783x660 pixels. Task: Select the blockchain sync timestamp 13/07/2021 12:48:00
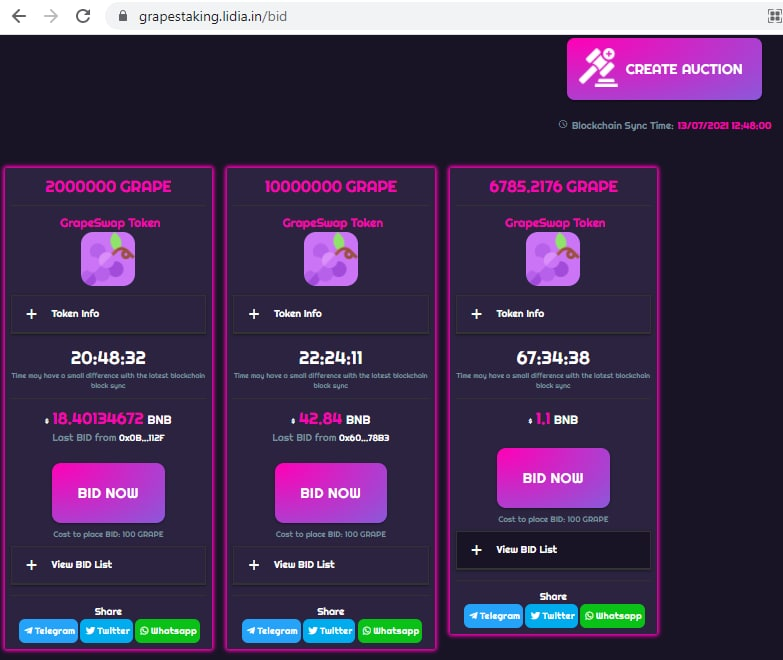pos(724,125)
